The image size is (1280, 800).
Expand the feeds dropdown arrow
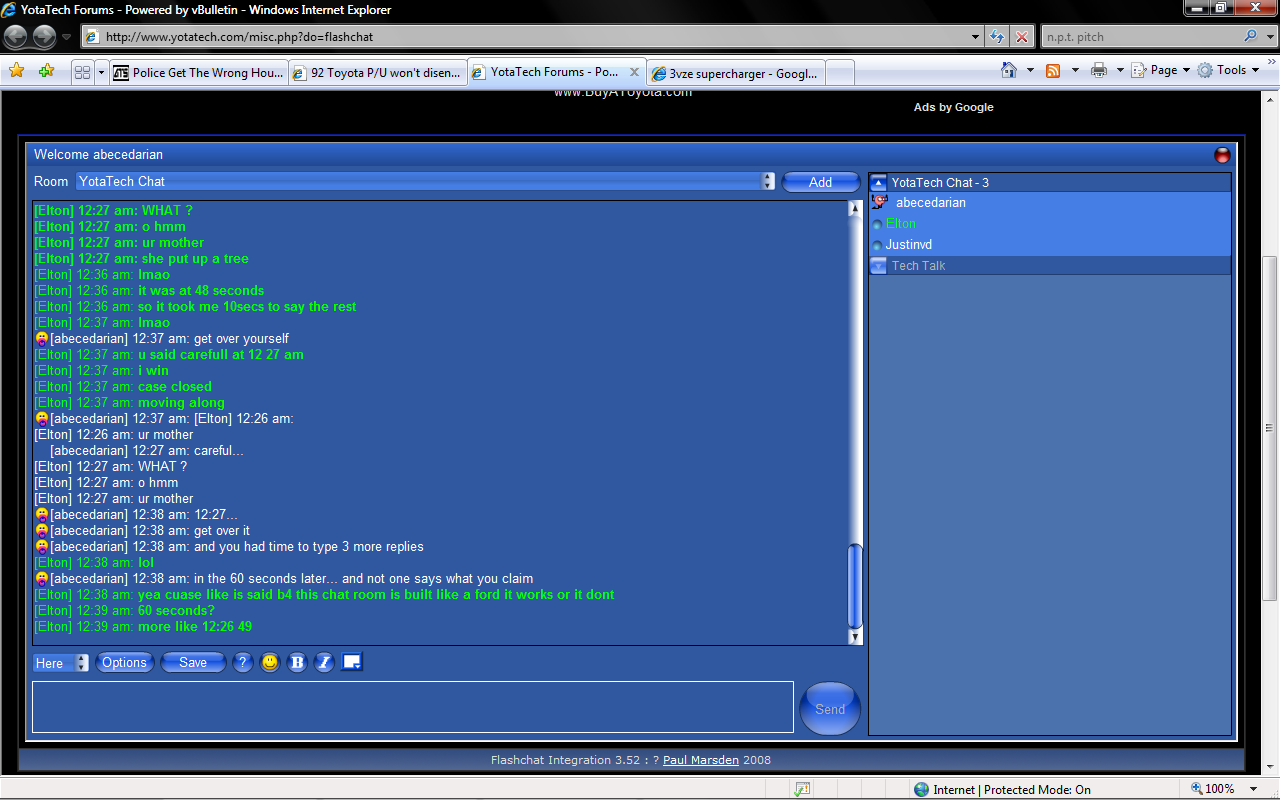[x=1075, y=70]
